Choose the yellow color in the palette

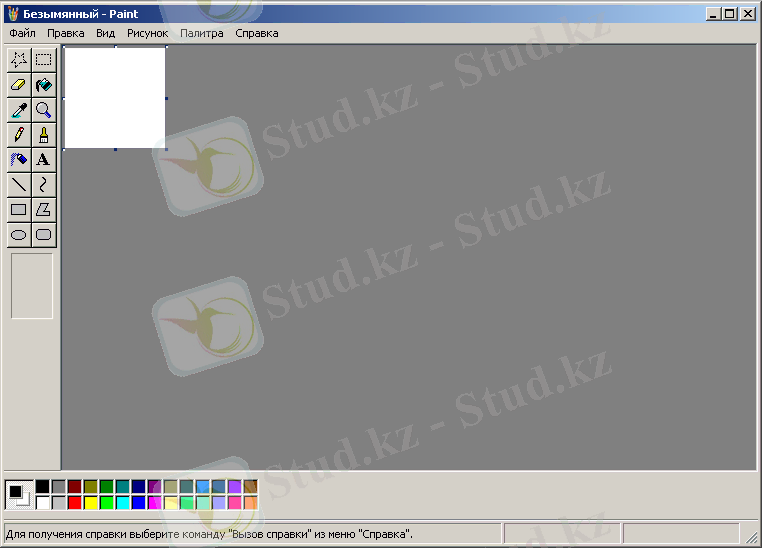tap(91, 502)
